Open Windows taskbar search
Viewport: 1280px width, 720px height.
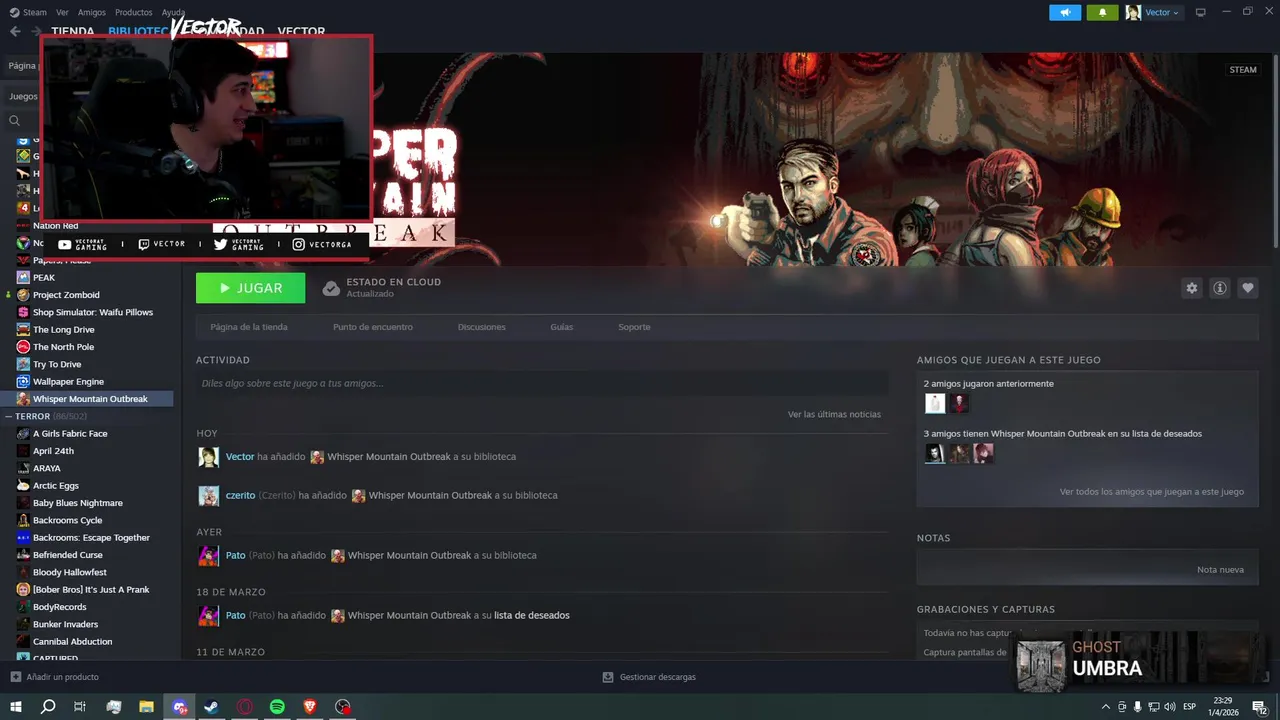click(48, 707)
